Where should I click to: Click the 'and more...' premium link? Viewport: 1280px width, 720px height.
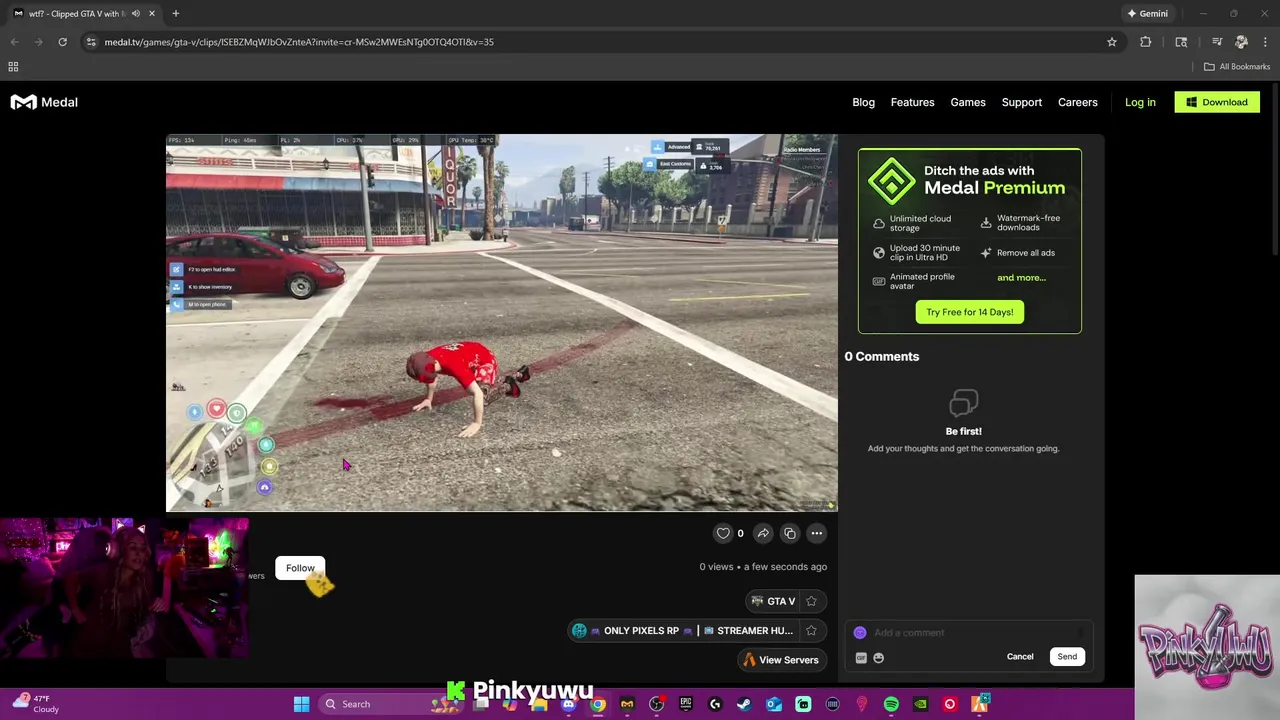[x=1021, y=277]
